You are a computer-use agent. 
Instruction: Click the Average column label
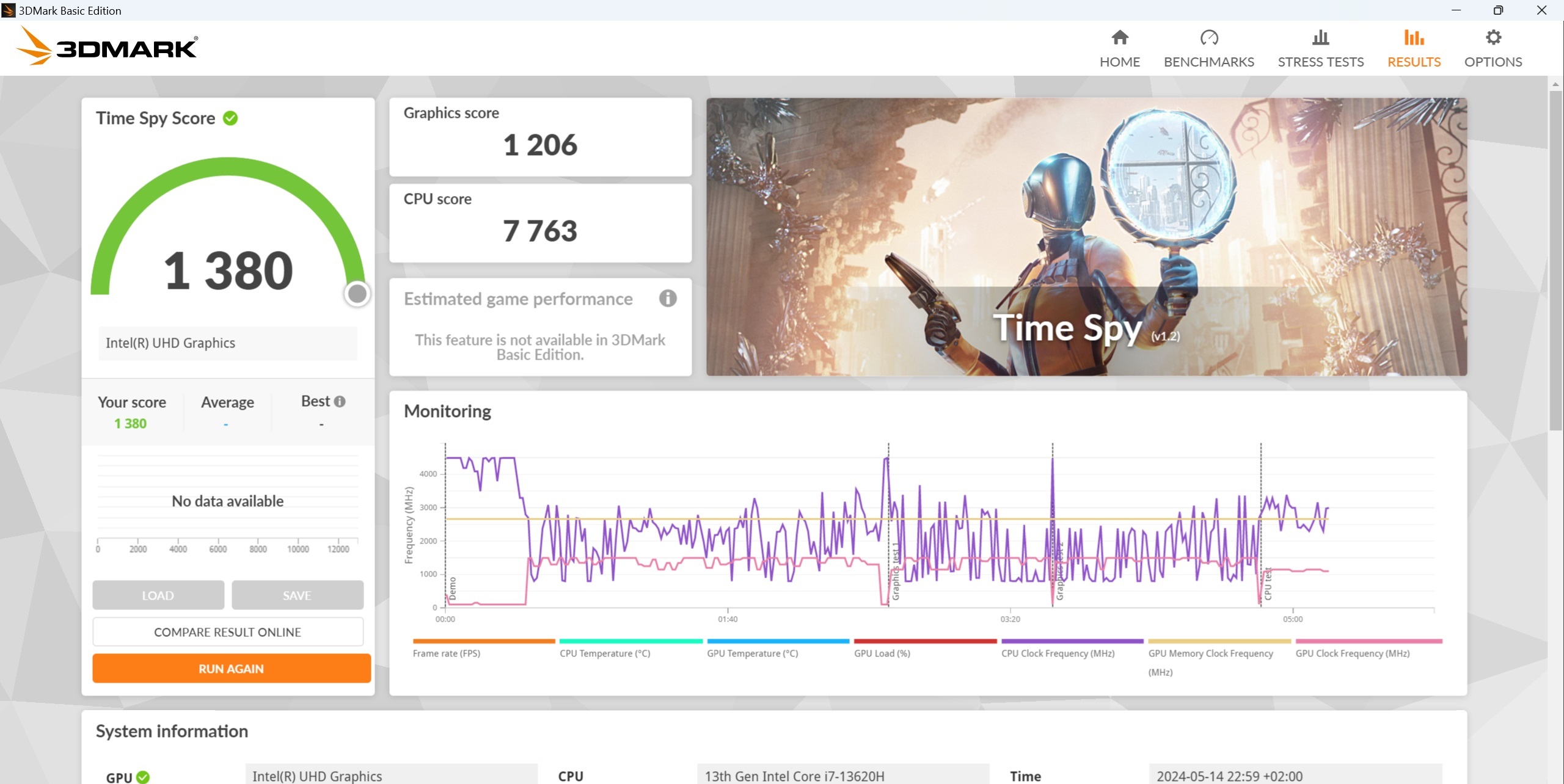(228, 402)
